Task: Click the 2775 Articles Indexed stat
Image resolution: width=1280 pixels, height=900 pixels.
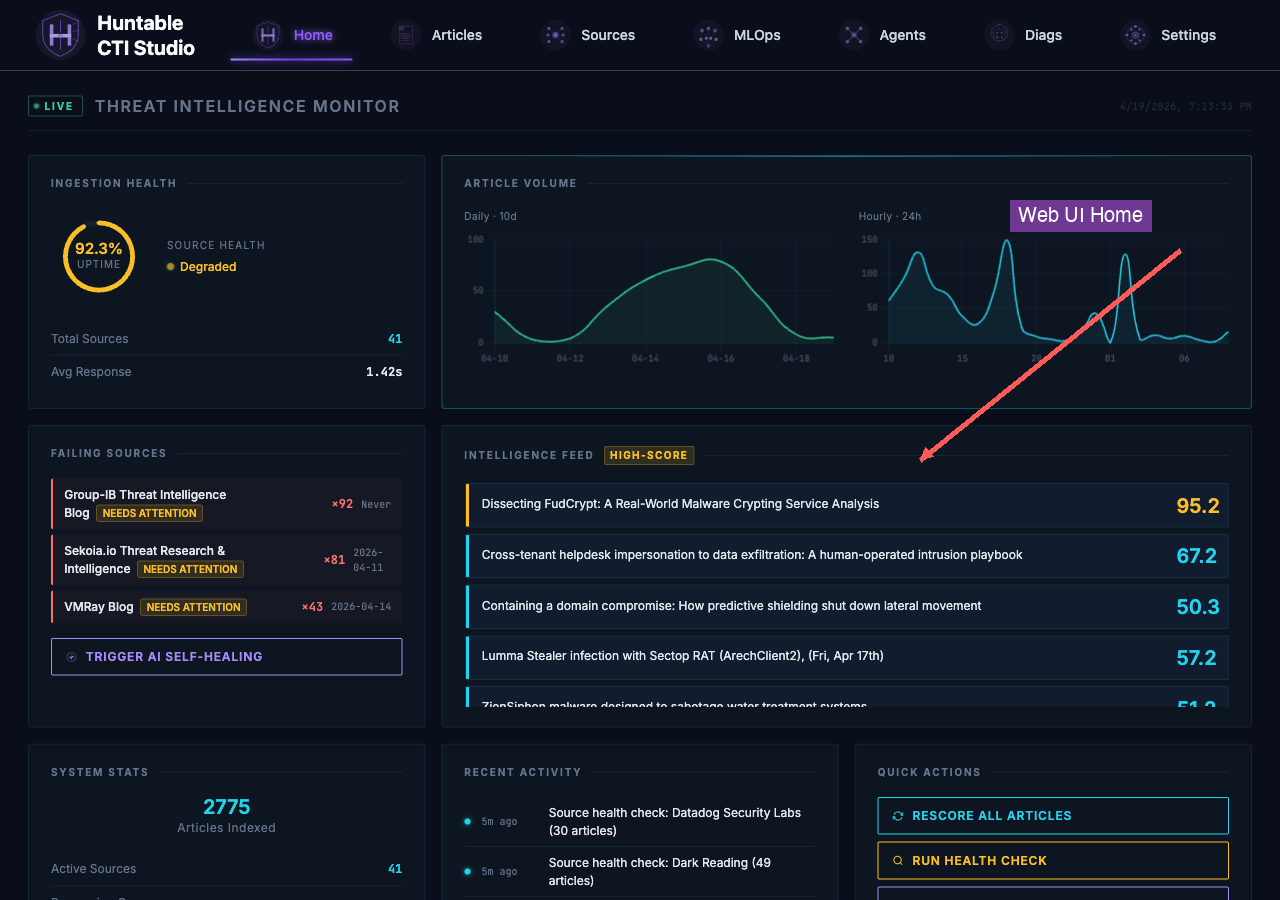Action: click(227, 815)
